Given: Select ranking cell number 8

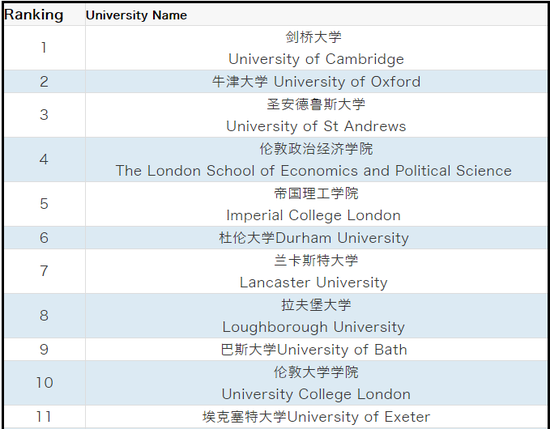Looking at the screenshot, I should point(45,316).
